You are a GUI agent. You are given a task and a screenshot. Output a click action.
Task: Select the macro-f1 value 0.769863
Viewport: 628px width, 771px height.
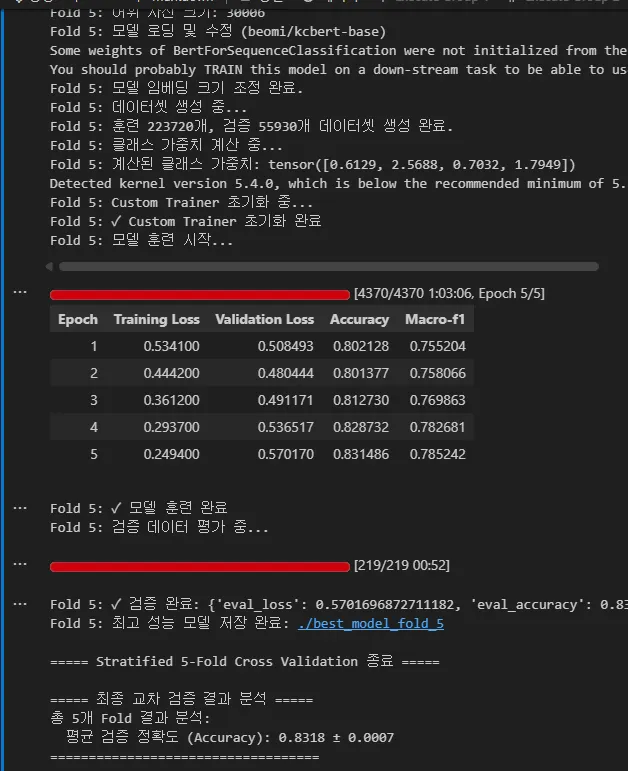tap(438, 400)
